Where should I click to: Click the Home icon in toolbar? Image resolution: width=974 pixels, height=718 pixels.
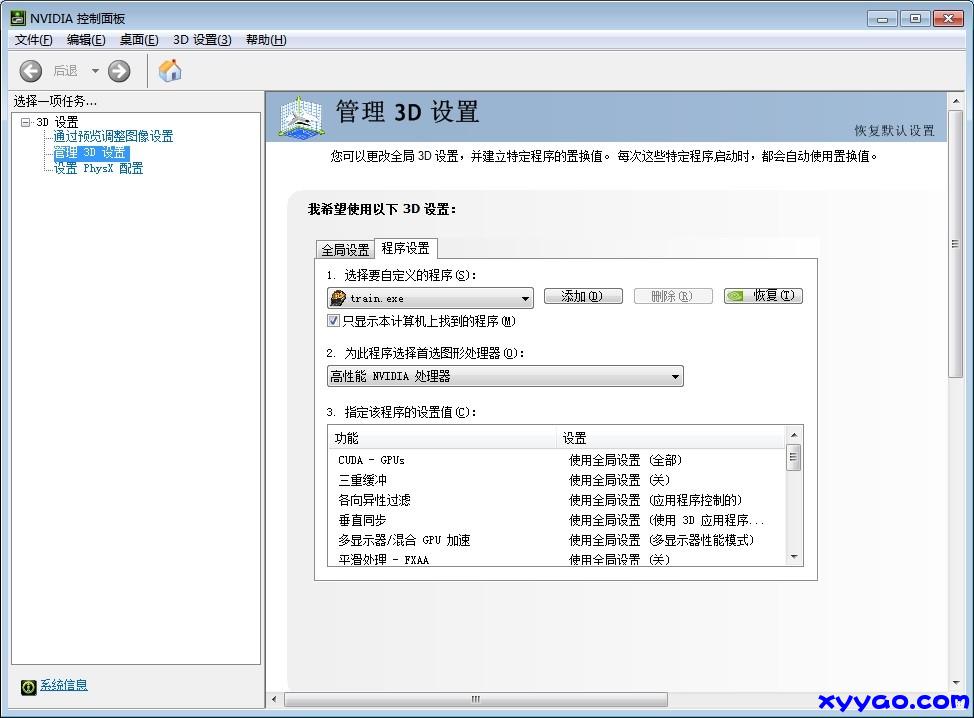170,71
